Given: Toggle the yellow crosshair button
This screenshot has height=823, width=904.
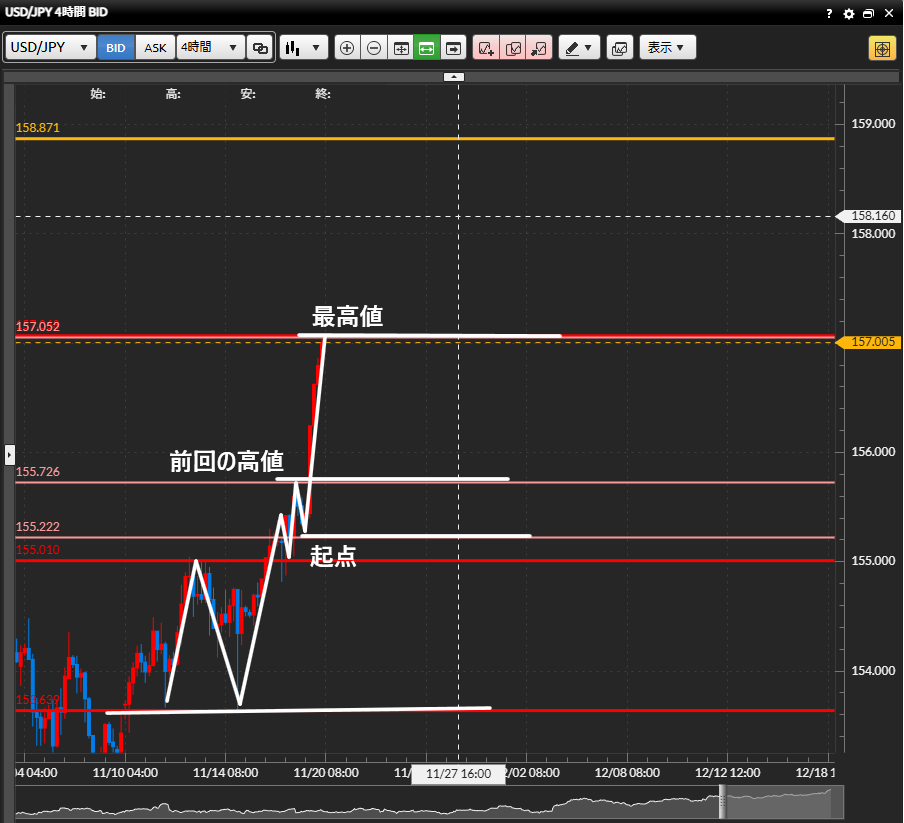Looking at the screenshot, I should pyautogui.click(x=881, y=48).
